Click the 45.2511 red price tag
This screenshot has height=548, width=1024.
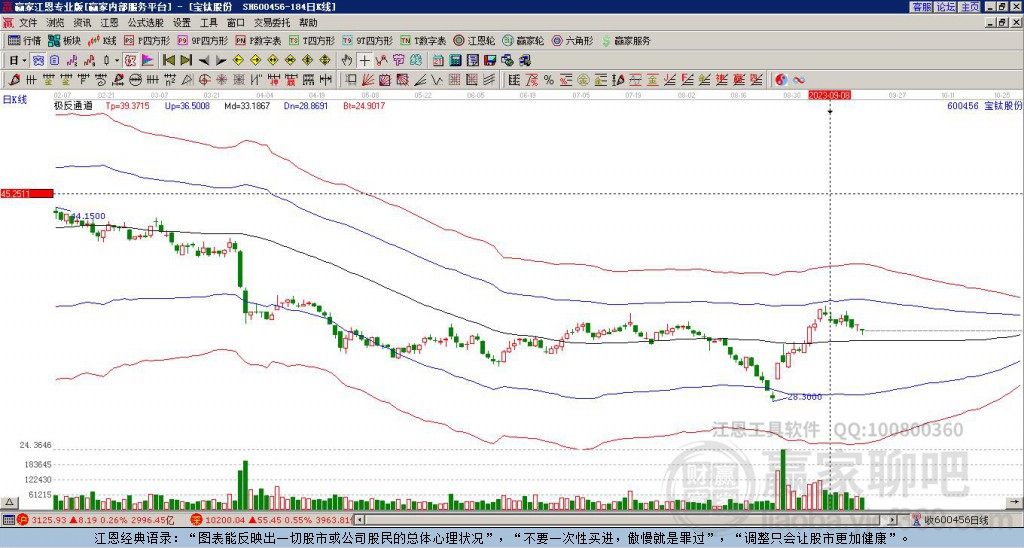[x=27, y=193]
